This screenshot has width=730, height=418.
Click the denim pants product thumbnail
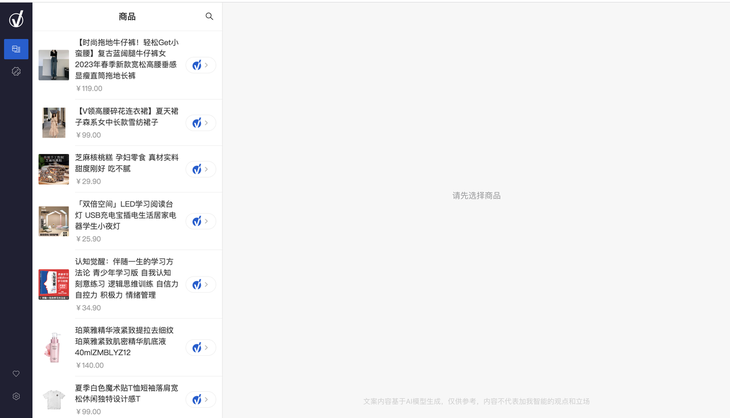click(x=54, y=65)
